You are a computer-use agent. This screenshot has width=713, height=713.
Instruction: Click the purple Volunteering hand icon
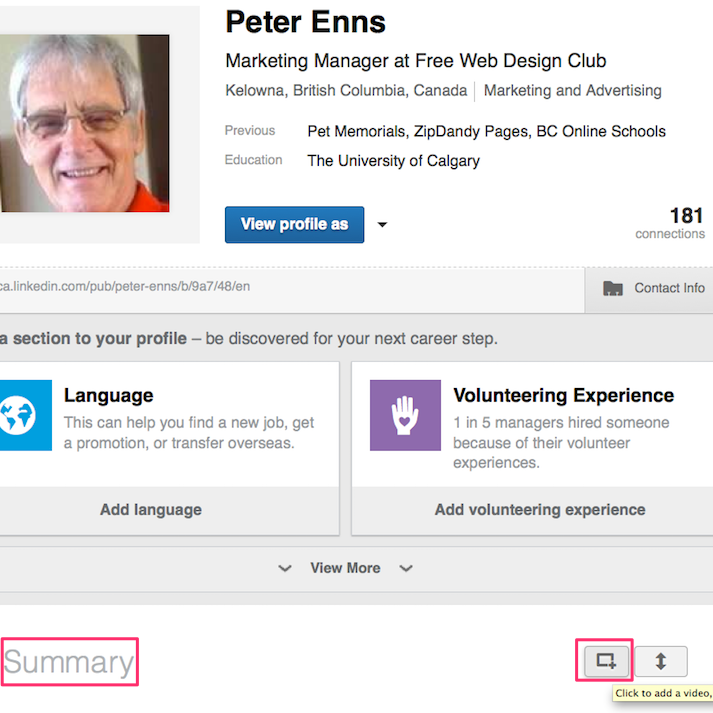pos(405,415)
